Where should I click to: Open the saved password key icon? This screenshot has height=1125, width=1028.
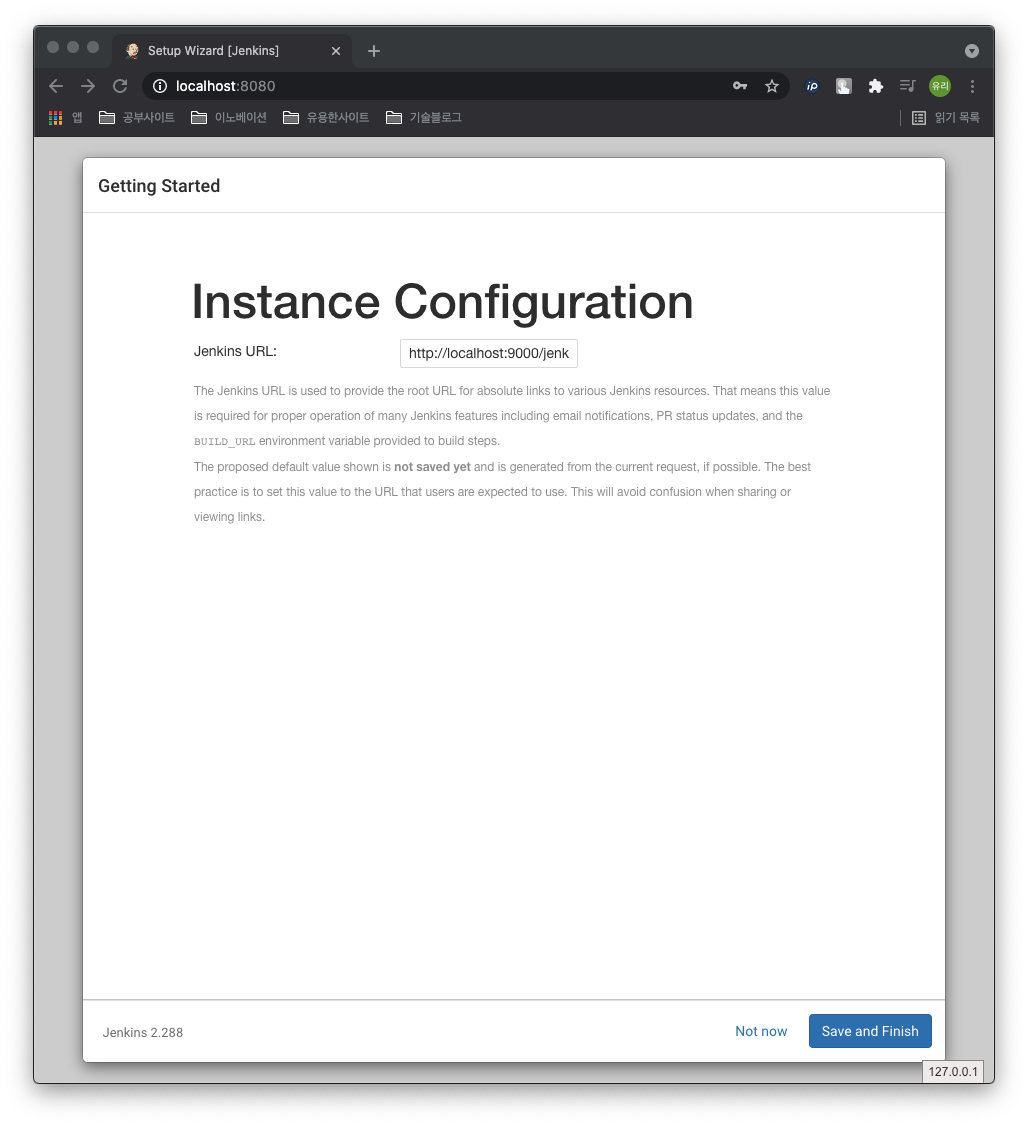click(x=740, y=86)
